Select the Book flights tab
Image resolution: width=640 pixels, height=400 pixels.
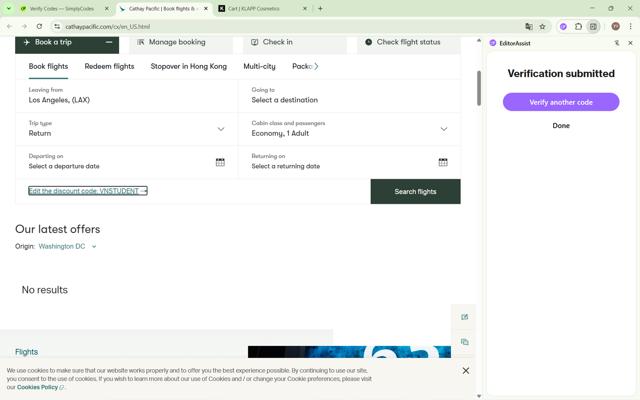pos(48,66)
